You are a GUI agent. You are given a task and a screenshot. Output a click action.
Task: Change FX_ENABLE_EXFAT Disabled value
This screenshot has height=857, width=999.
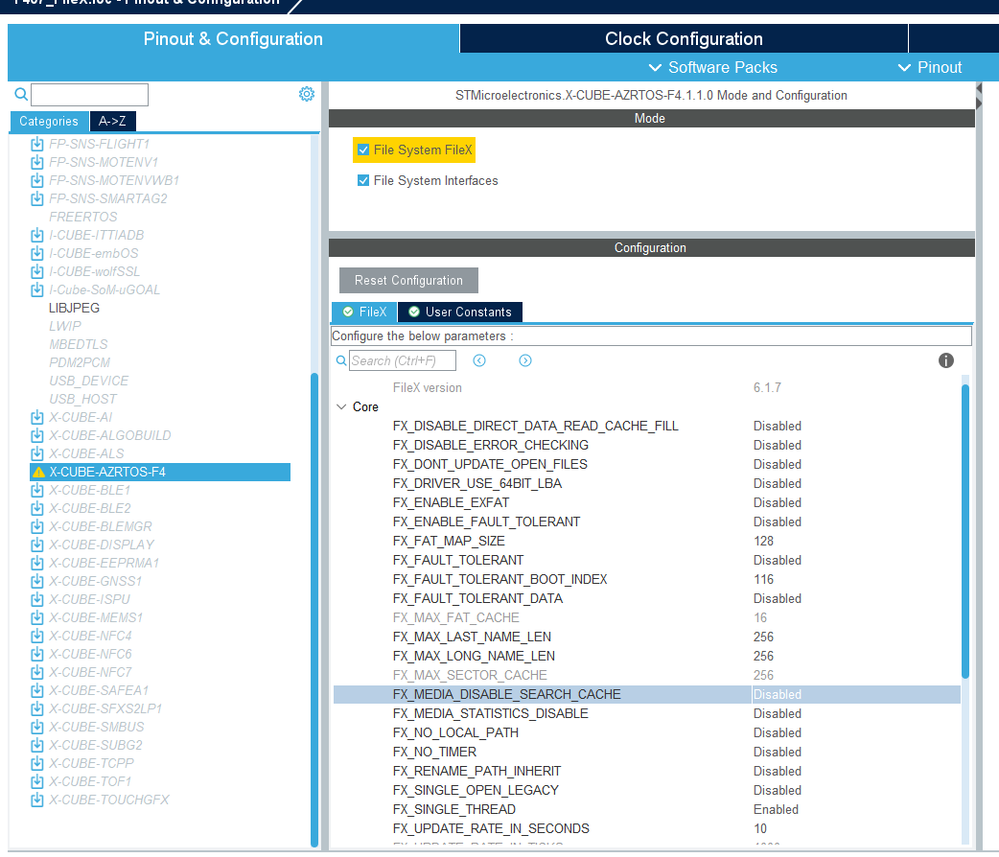[x=777, y=503]
